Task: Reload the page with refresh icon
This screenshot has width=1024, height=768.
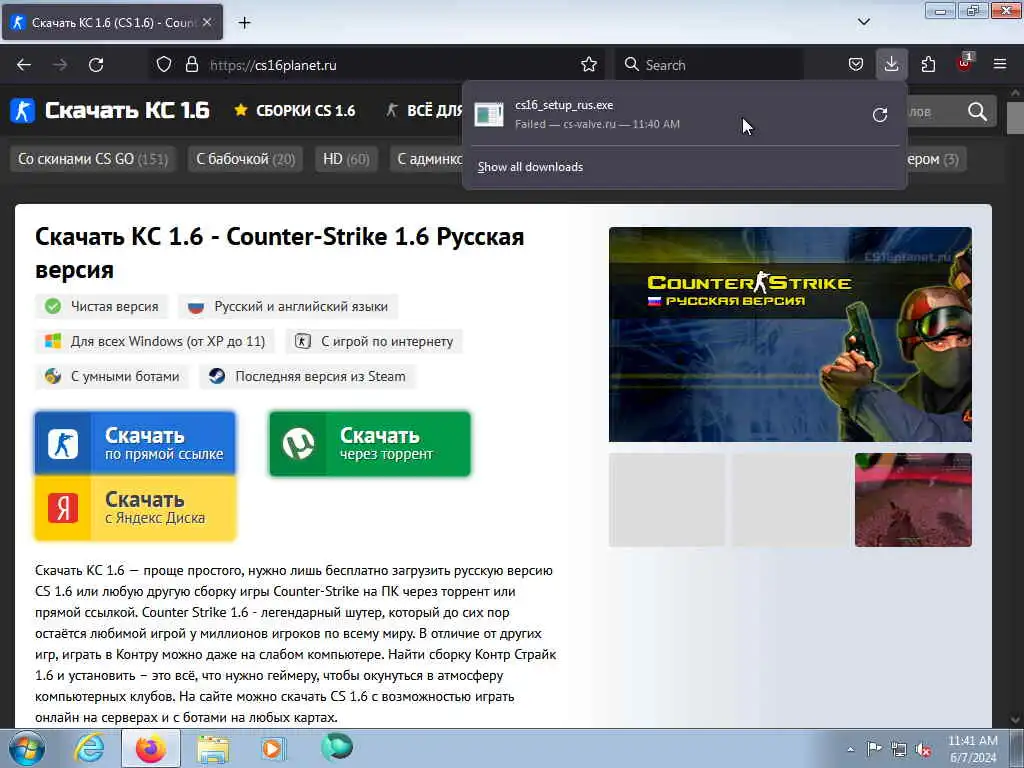Action: pyautogui.click(x=96, y=65)
